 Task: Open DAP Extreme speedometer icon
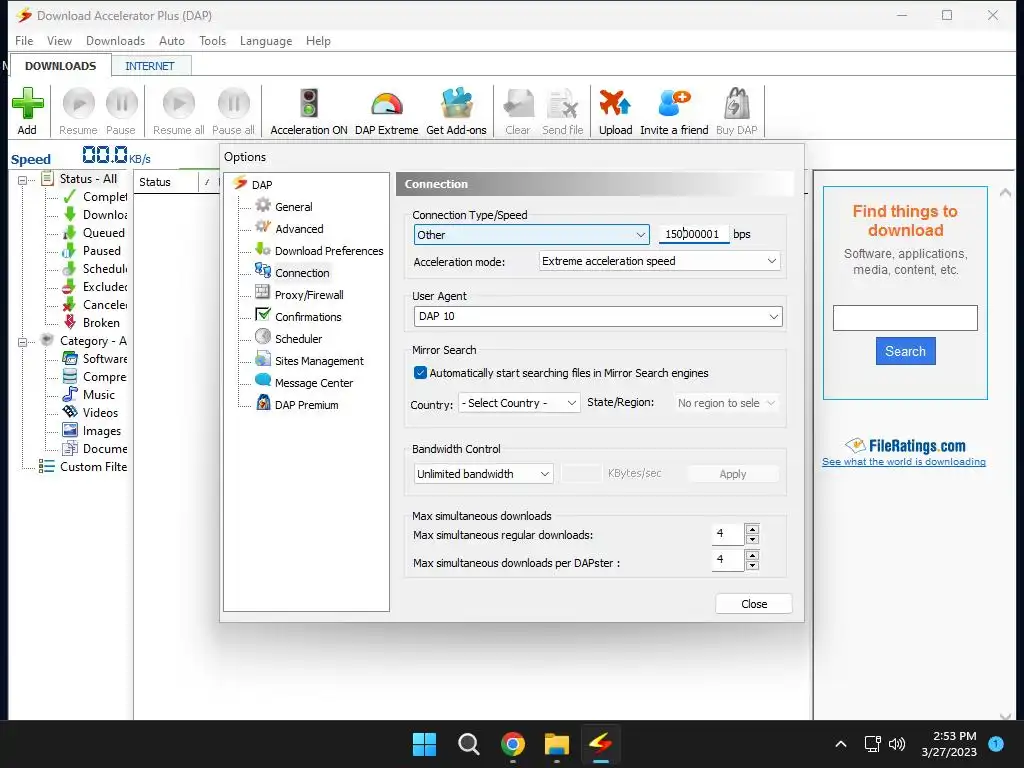(387, 104)
